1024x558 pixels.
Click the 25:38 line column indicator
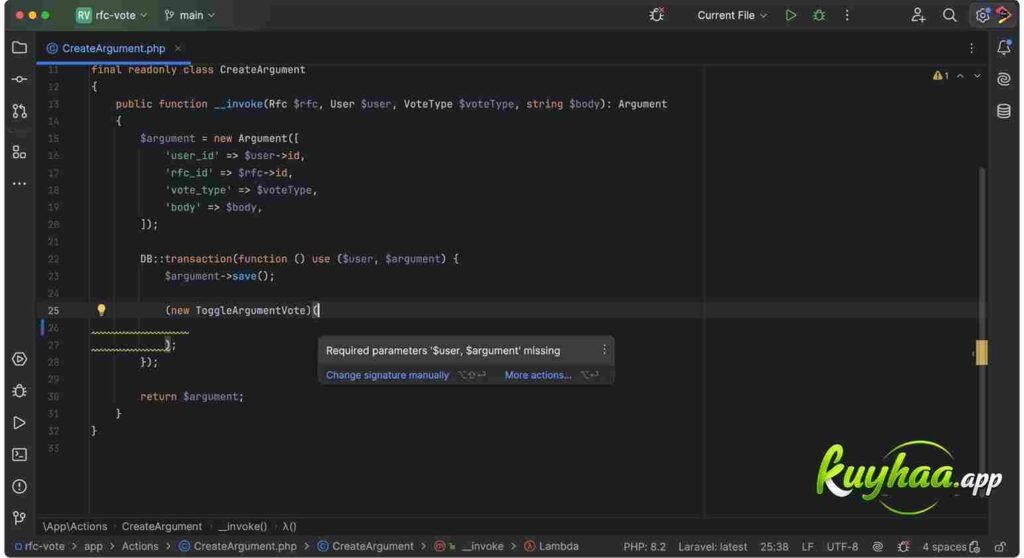774,546
